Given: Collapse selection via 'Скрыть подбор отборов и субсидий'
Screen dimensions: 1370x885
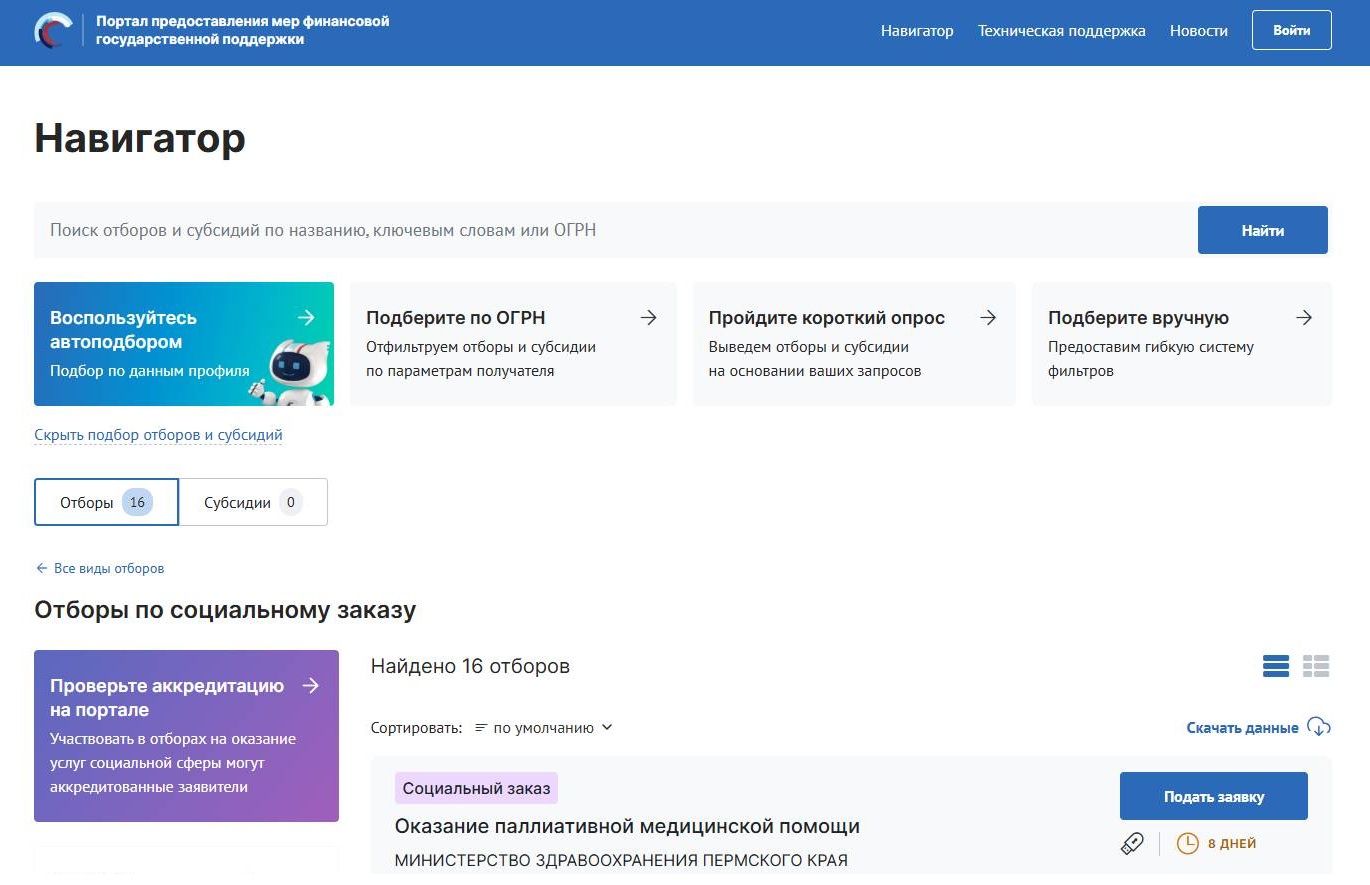Looking at the screenshot, I should 158,435.
